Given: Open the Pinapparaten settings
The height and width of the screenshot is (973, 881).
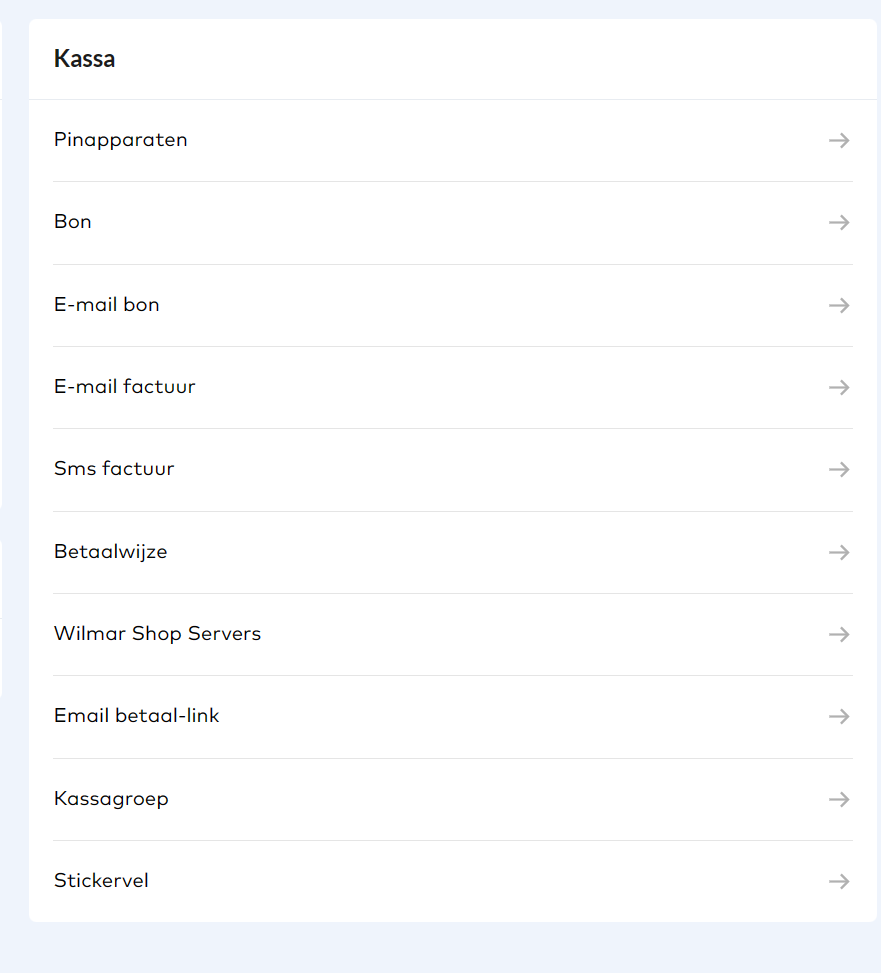Looking at the screenshot, I should tap(121, 140).
